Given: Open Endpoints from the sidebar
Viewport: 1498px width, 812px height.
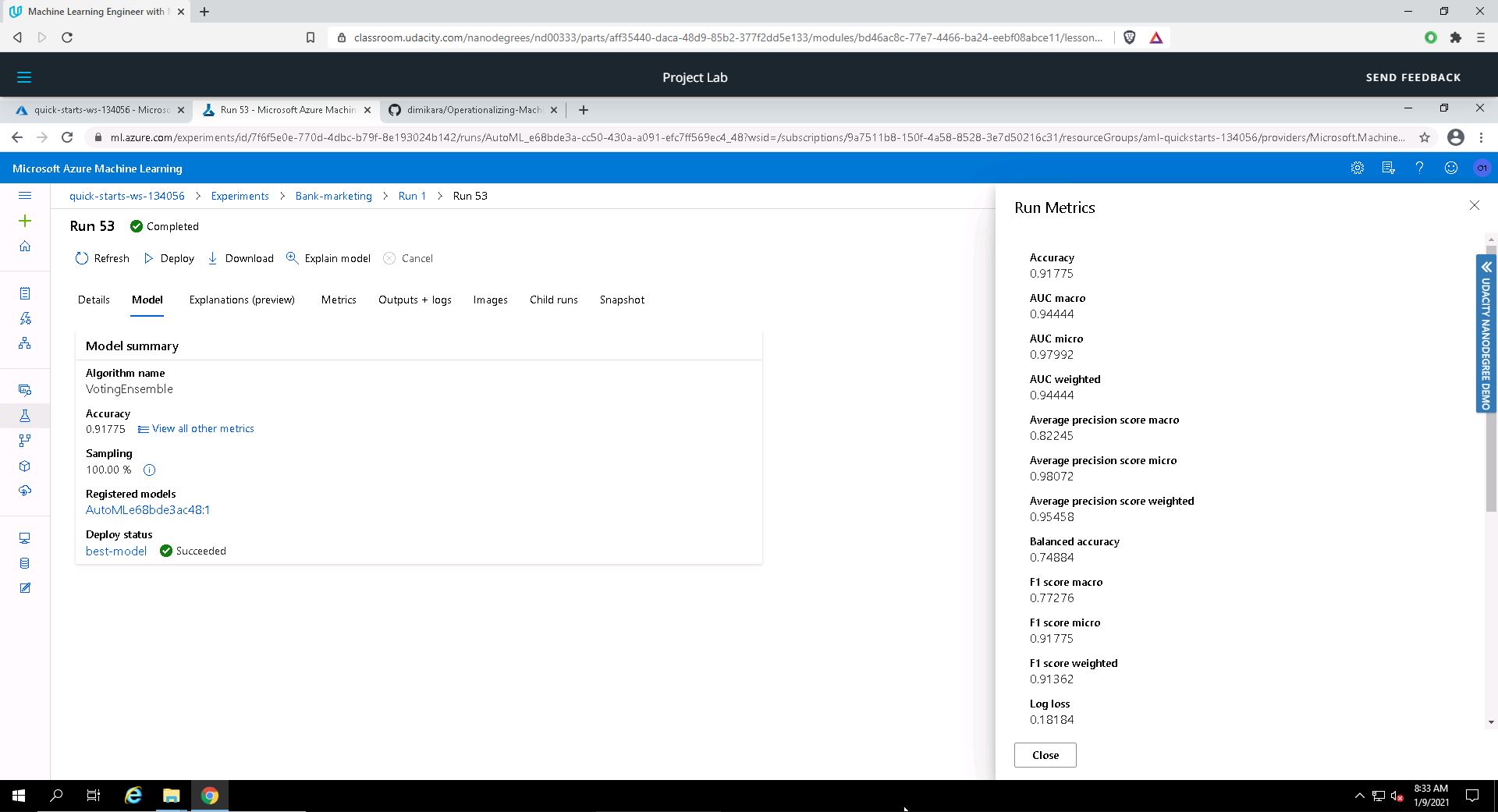Looking at the screenshot, I should pyautogui.click(x=25, y=491).
